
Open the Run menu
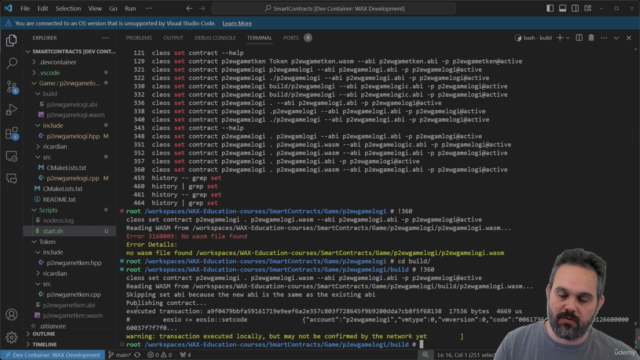130,8
